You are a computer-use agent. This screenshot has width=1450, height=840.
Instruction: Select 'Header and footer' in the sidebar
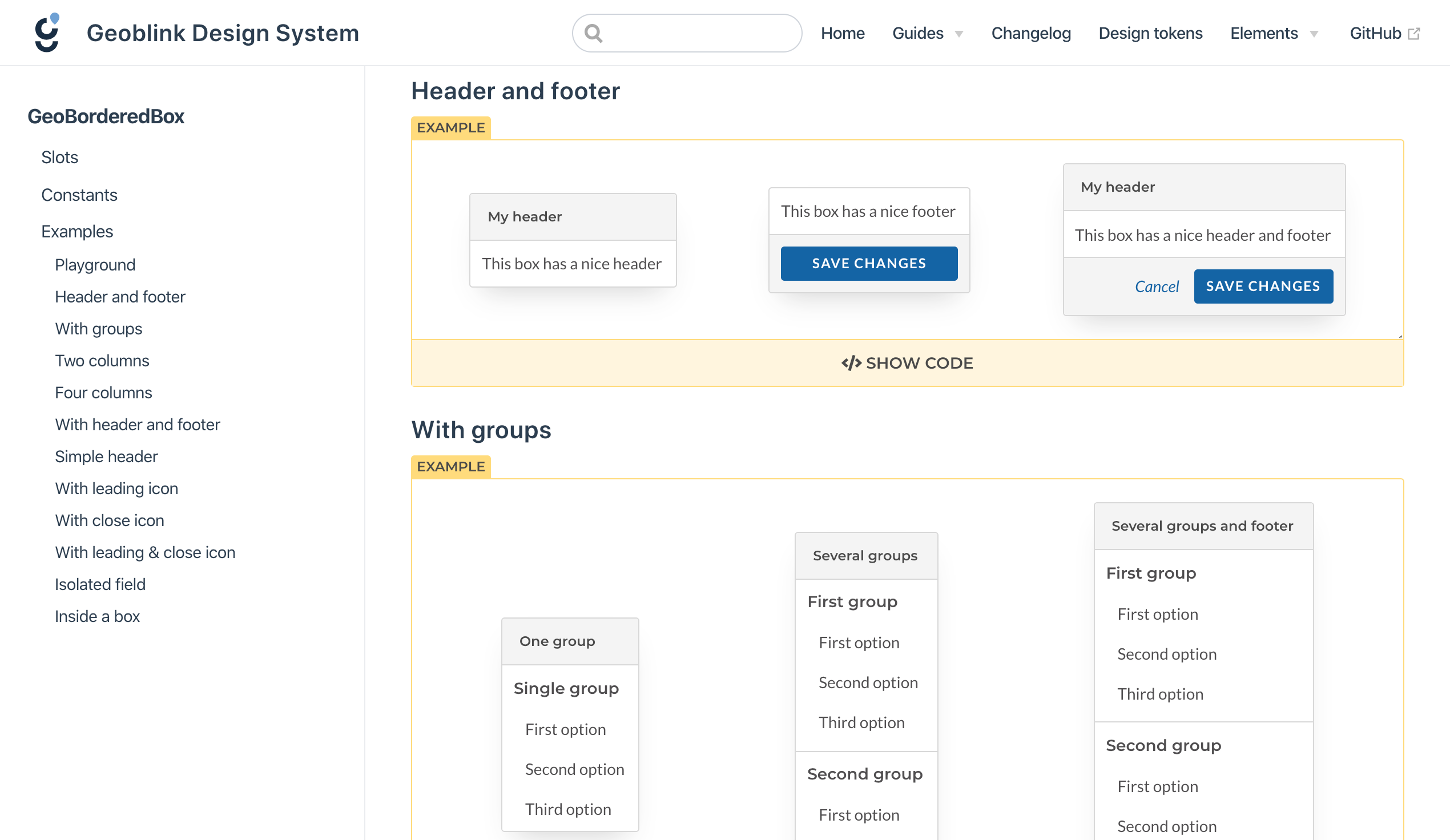coord(120,296)
